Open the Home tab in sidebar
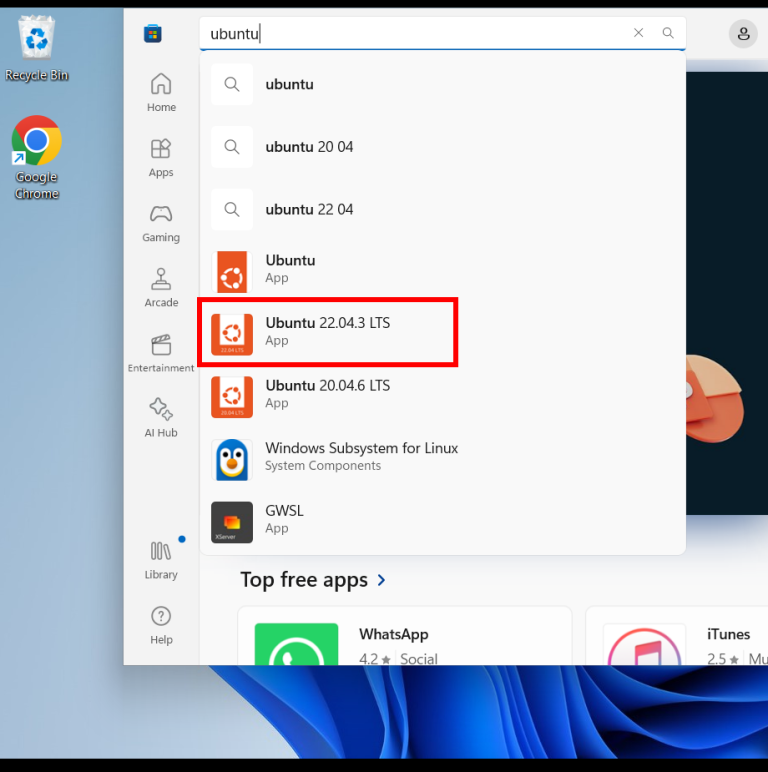This screenshot has width=768, height=772. [161, 93]
